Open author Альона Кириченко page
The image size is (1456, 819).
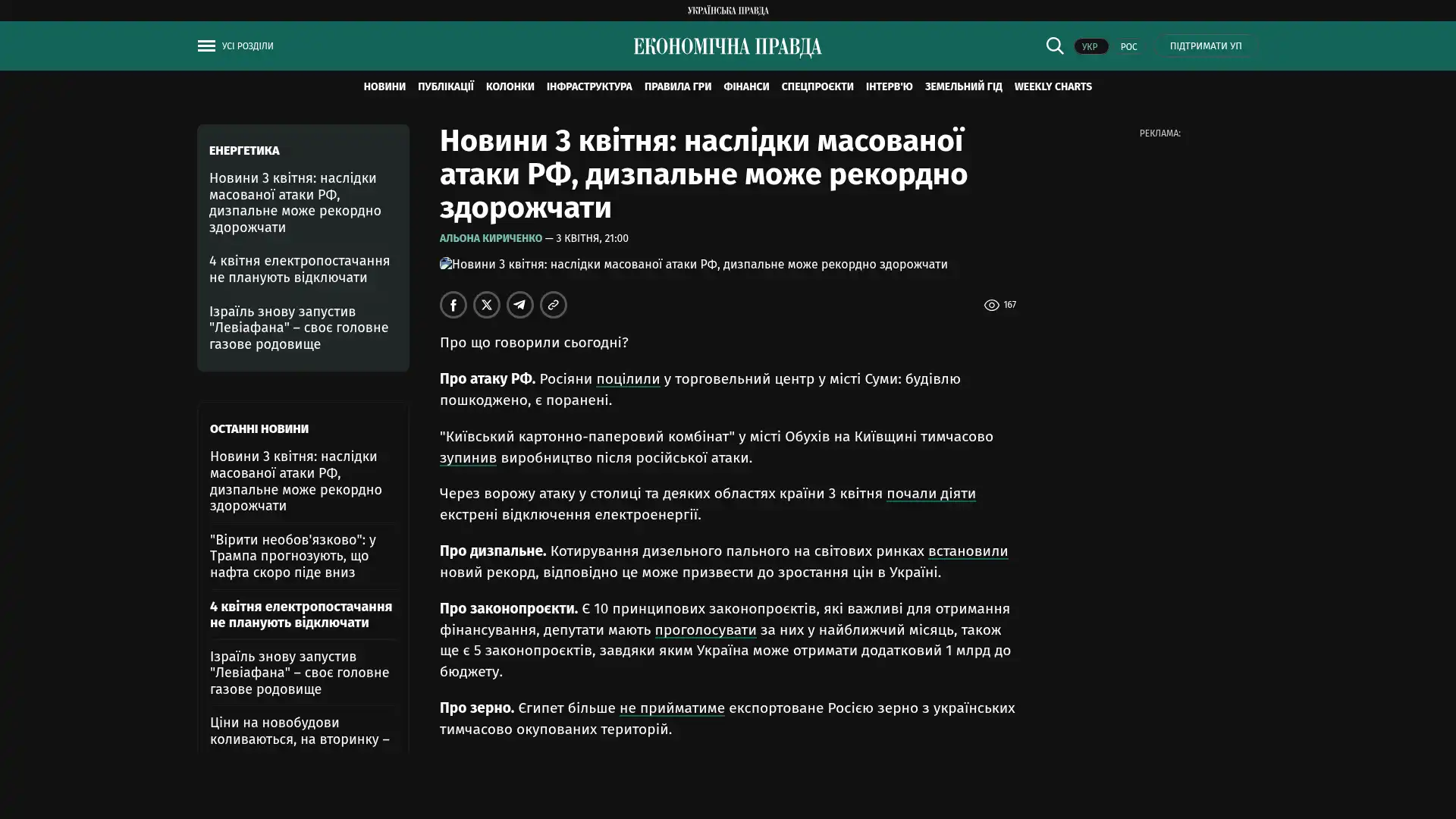point(491,239)
